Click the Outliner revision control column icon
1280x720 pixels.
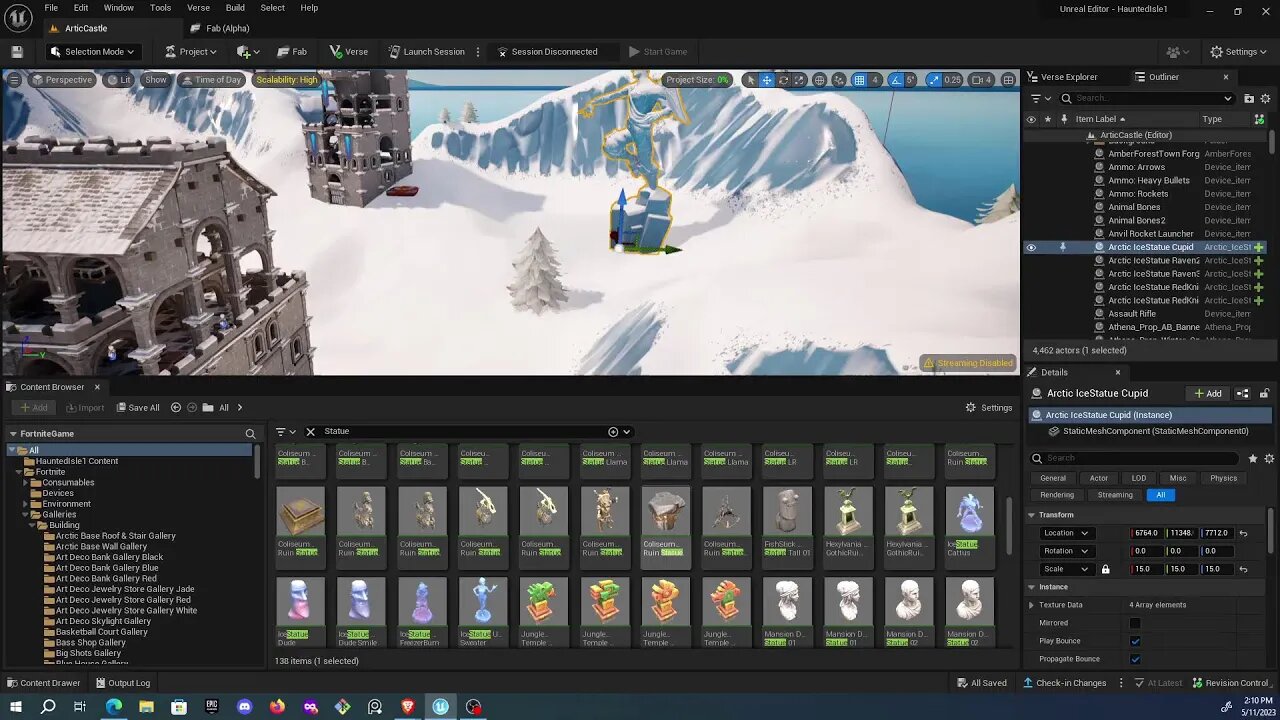point(1259,119)
